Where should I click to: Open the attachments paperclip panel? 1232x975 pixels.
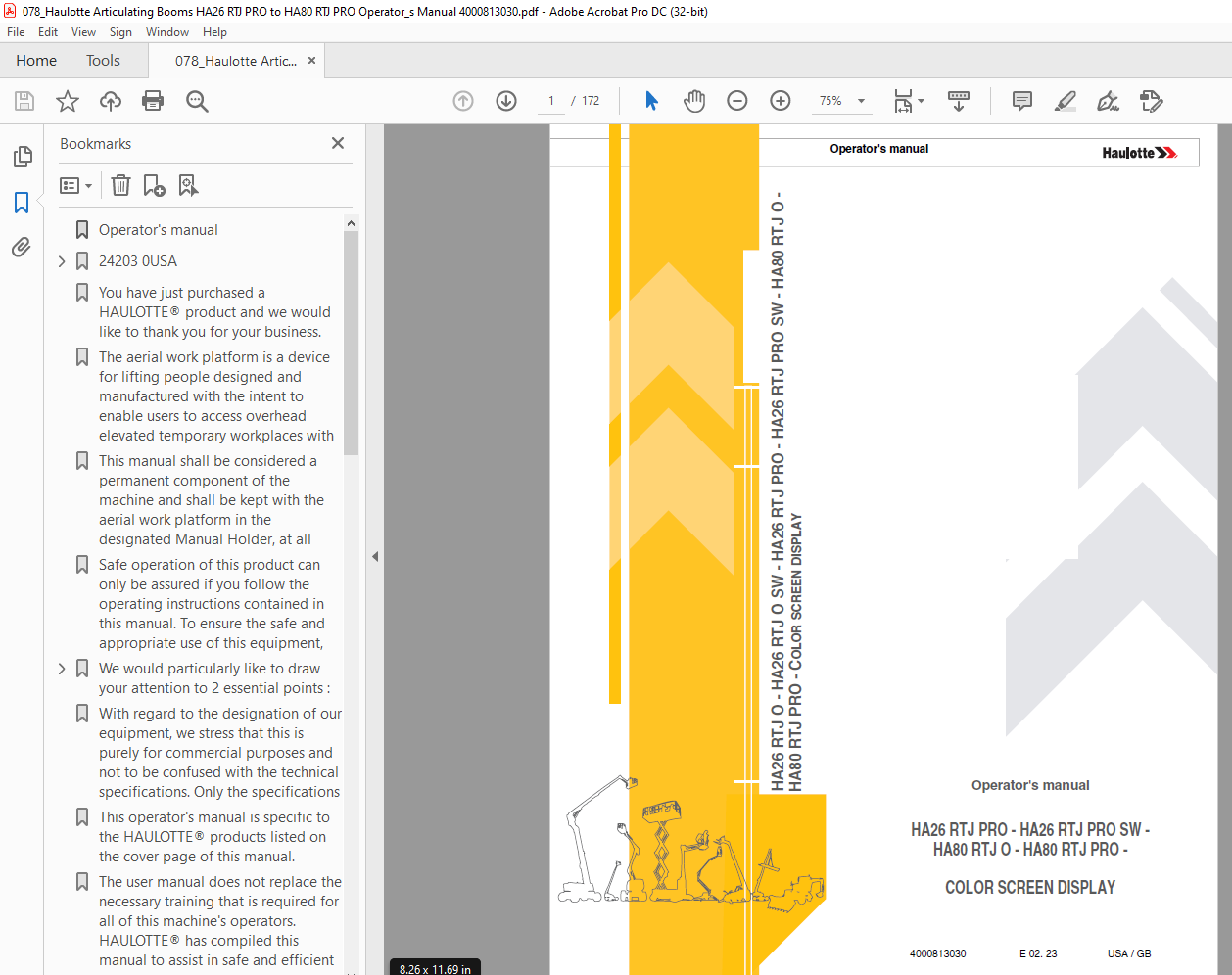(22, 247)
